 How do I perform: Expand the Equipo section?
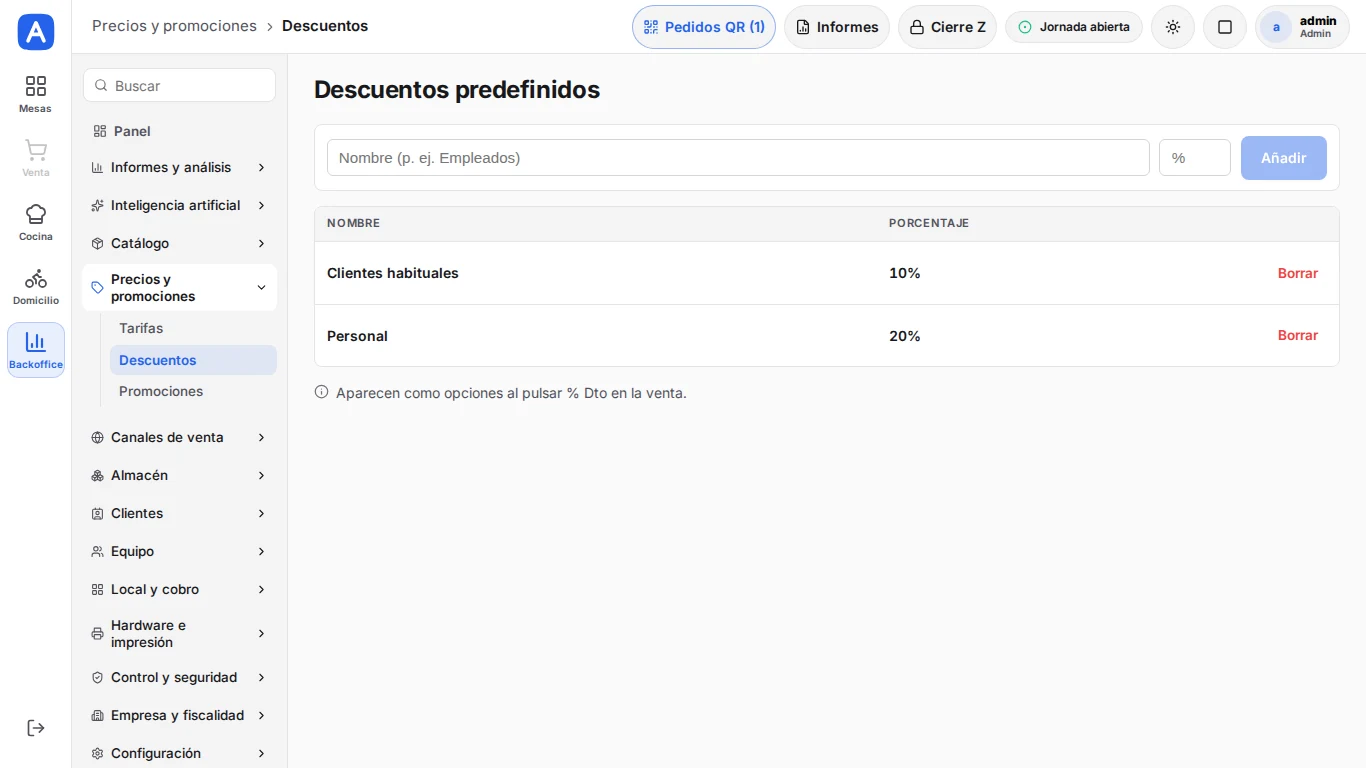pyautogui.click(x=179, y=551)
